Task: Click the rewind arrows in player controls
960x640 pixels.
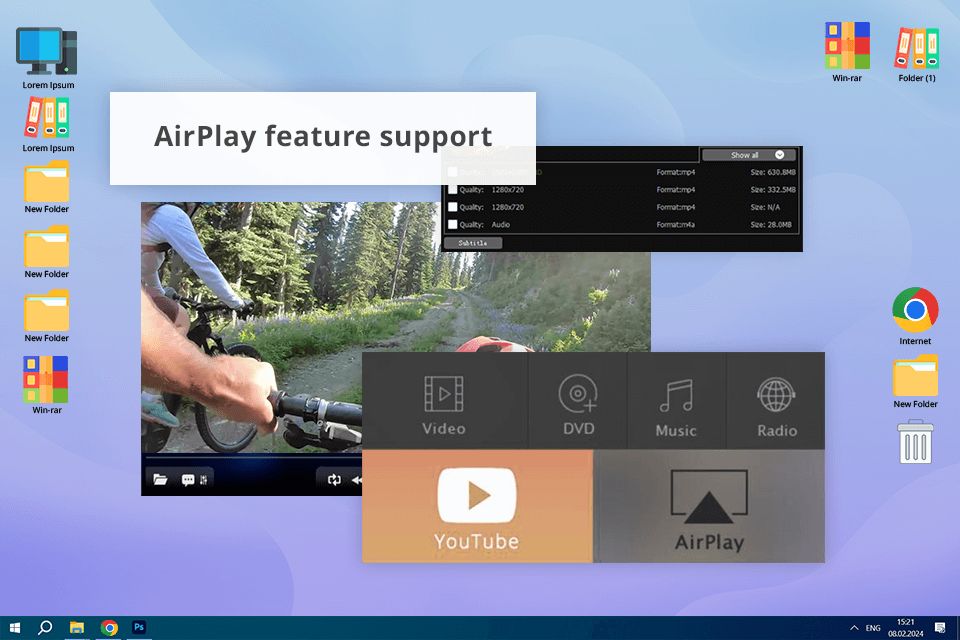Action: coord(356,480)
